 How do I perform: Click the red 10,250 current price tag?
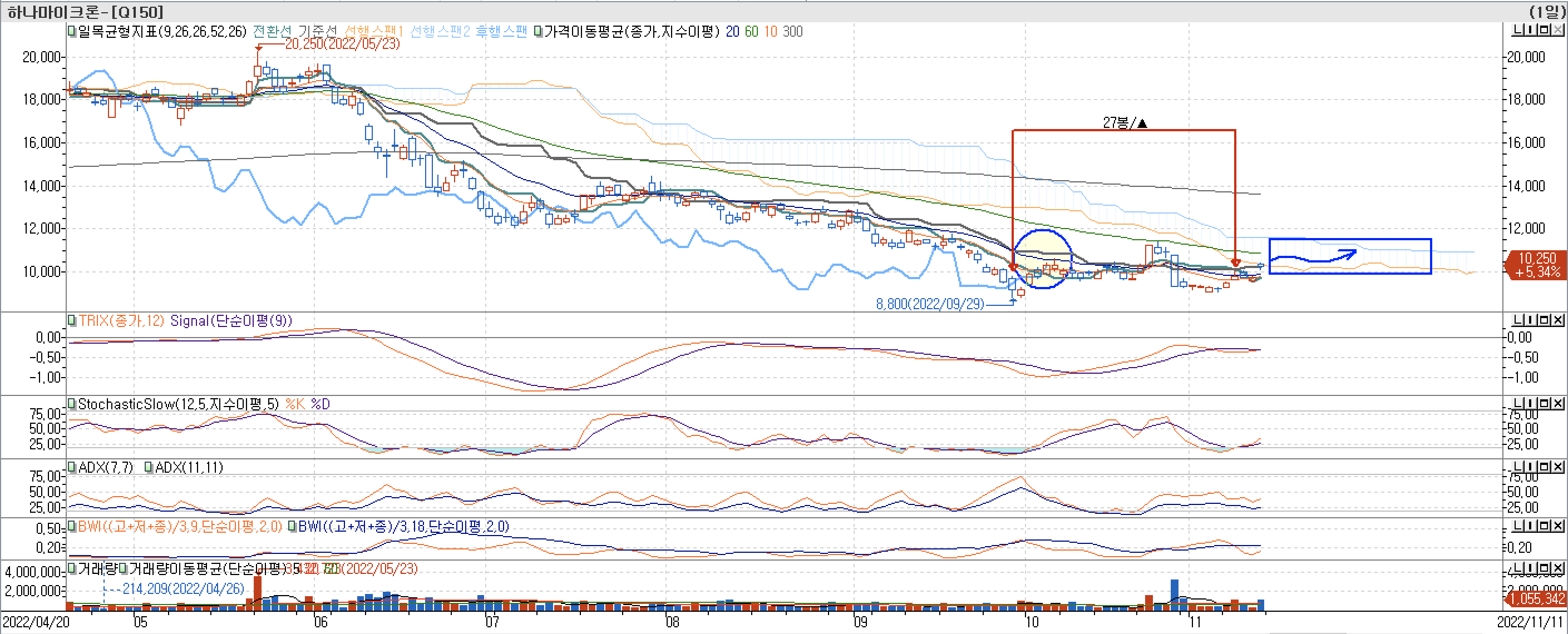pos(1537,265)
